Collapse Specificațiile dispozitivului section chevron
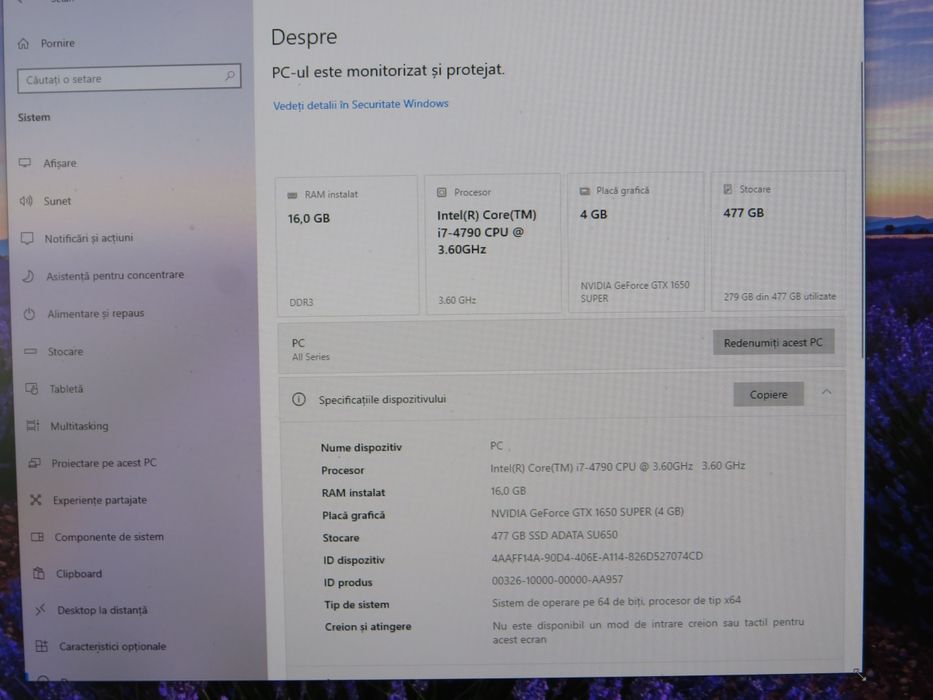The width and height of the screenshot is (933, 700). click(826, 392)
